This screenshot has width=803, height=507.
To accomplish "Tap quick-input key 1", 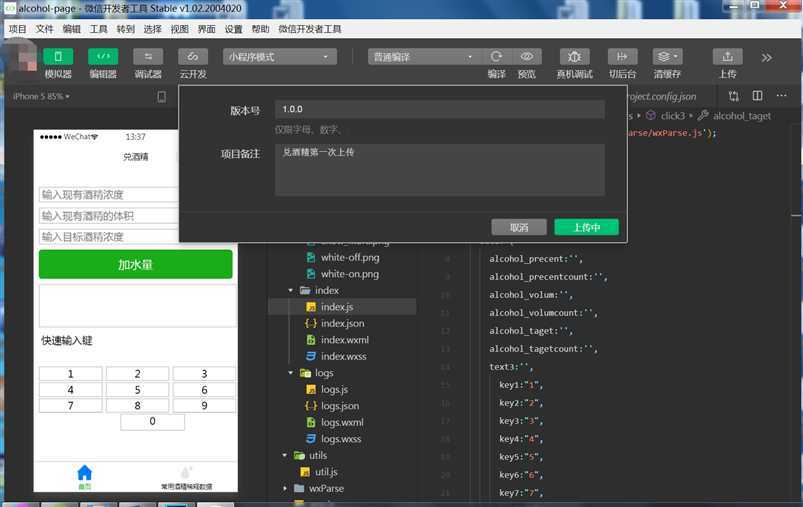I will tap(71, 374).
